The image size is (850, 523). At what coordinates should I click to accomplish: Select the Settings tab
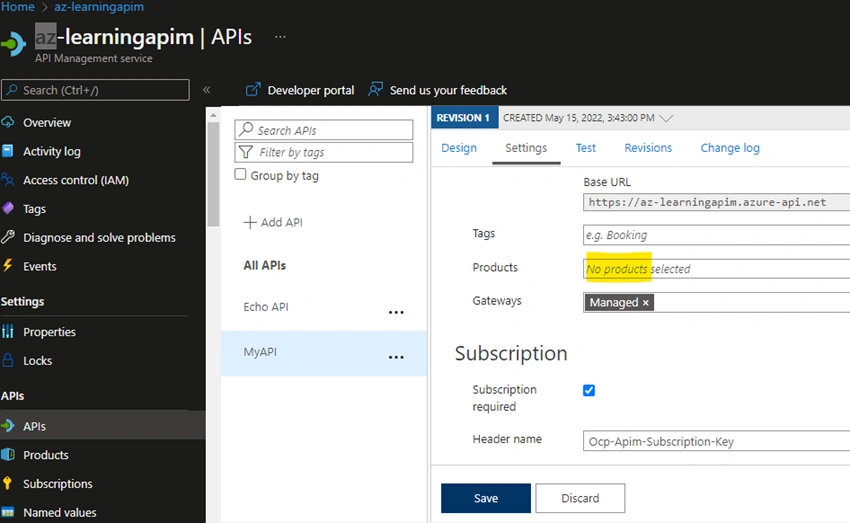(526, 147)
